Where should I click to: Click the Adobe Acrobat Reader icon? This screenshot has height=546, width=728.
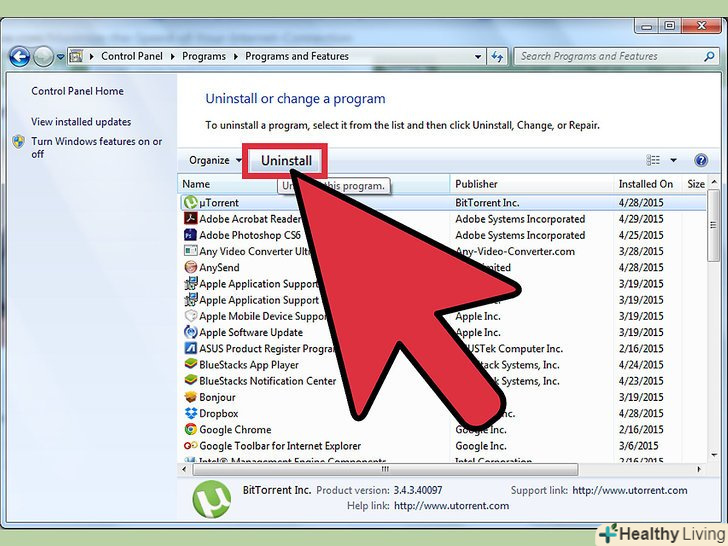click(x=191, y=218)
